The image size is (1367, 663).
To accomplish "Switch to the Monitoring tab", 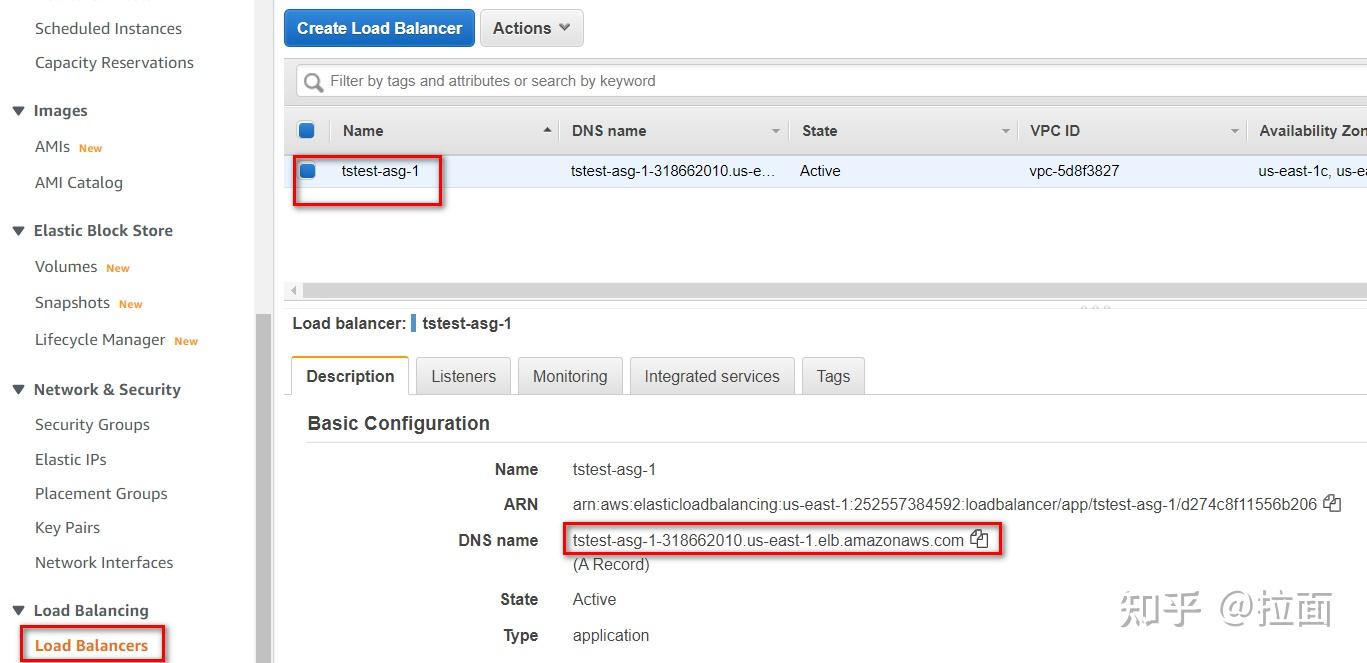I will [570, 376].
